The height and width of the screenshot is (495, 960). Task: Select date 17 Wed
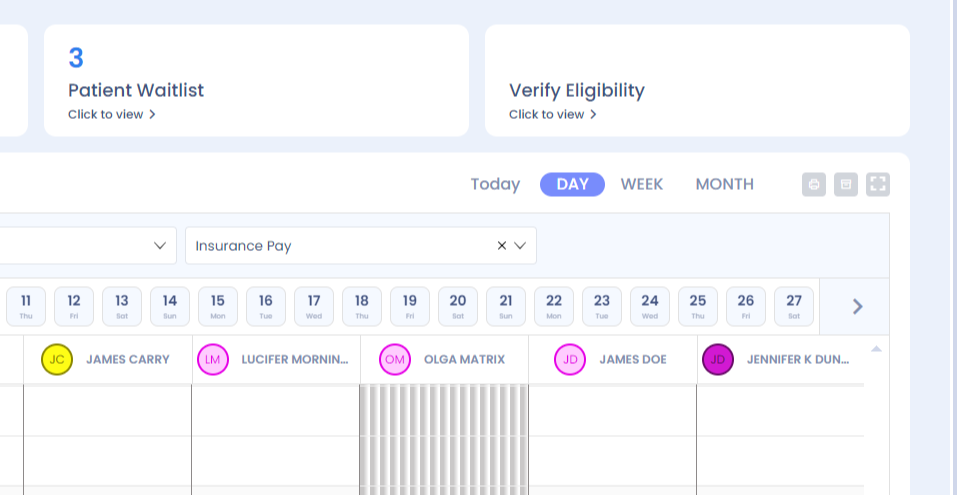(314, 306)
